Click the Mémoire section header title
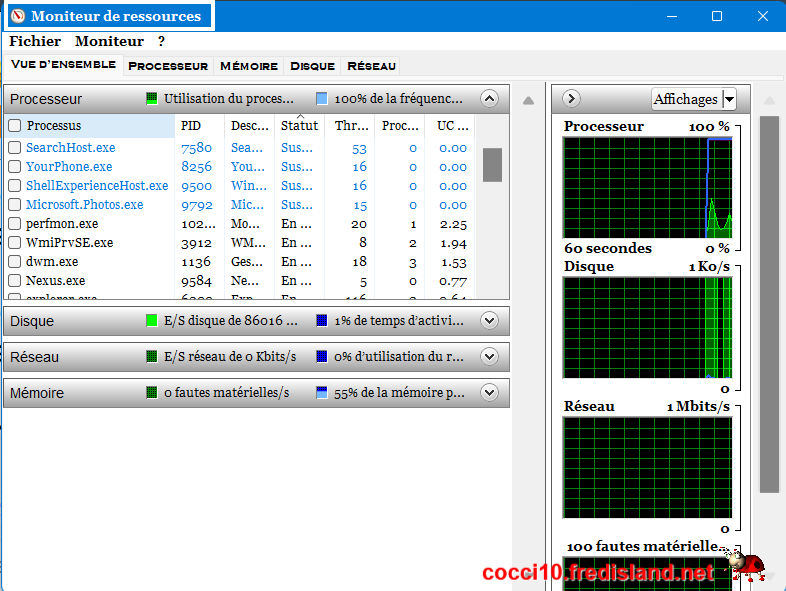Image resolution: width=786 pixels, height=591 pixels. pos(37,393)
